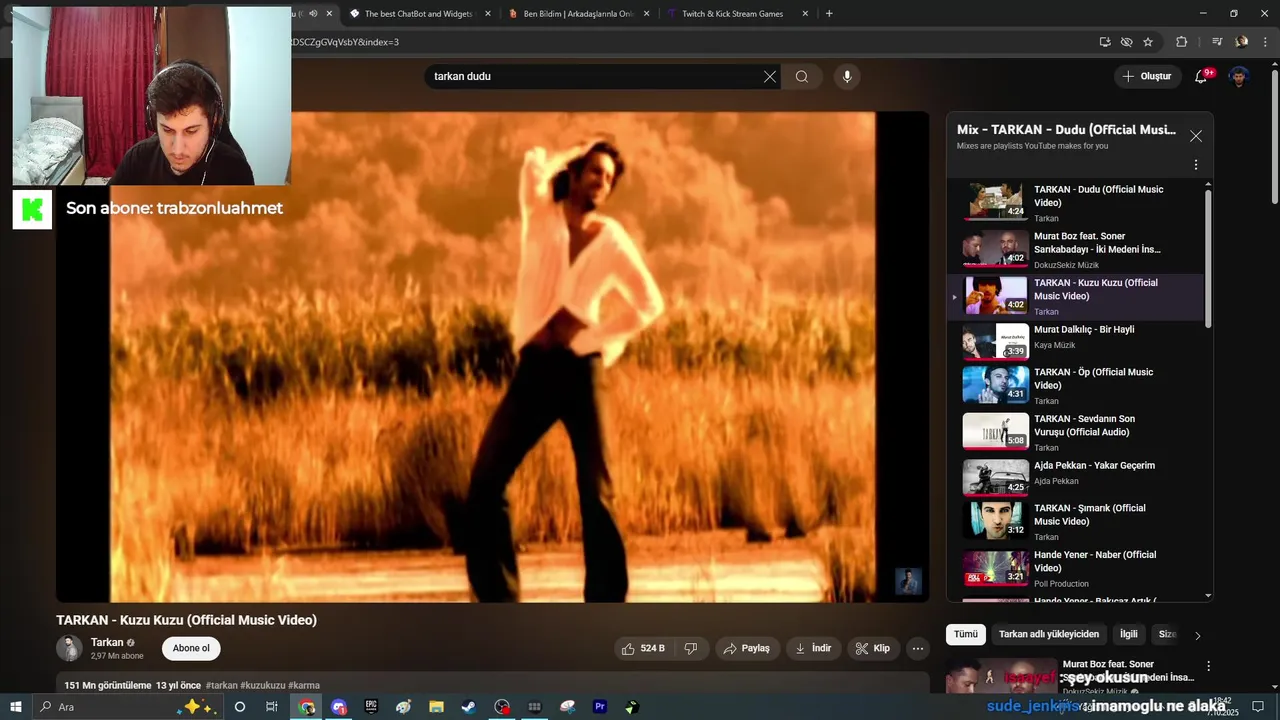1280x720 pixels.
Task: Click the crossed-eye privacy icon in the address bar
Action: coord(1127,42)
